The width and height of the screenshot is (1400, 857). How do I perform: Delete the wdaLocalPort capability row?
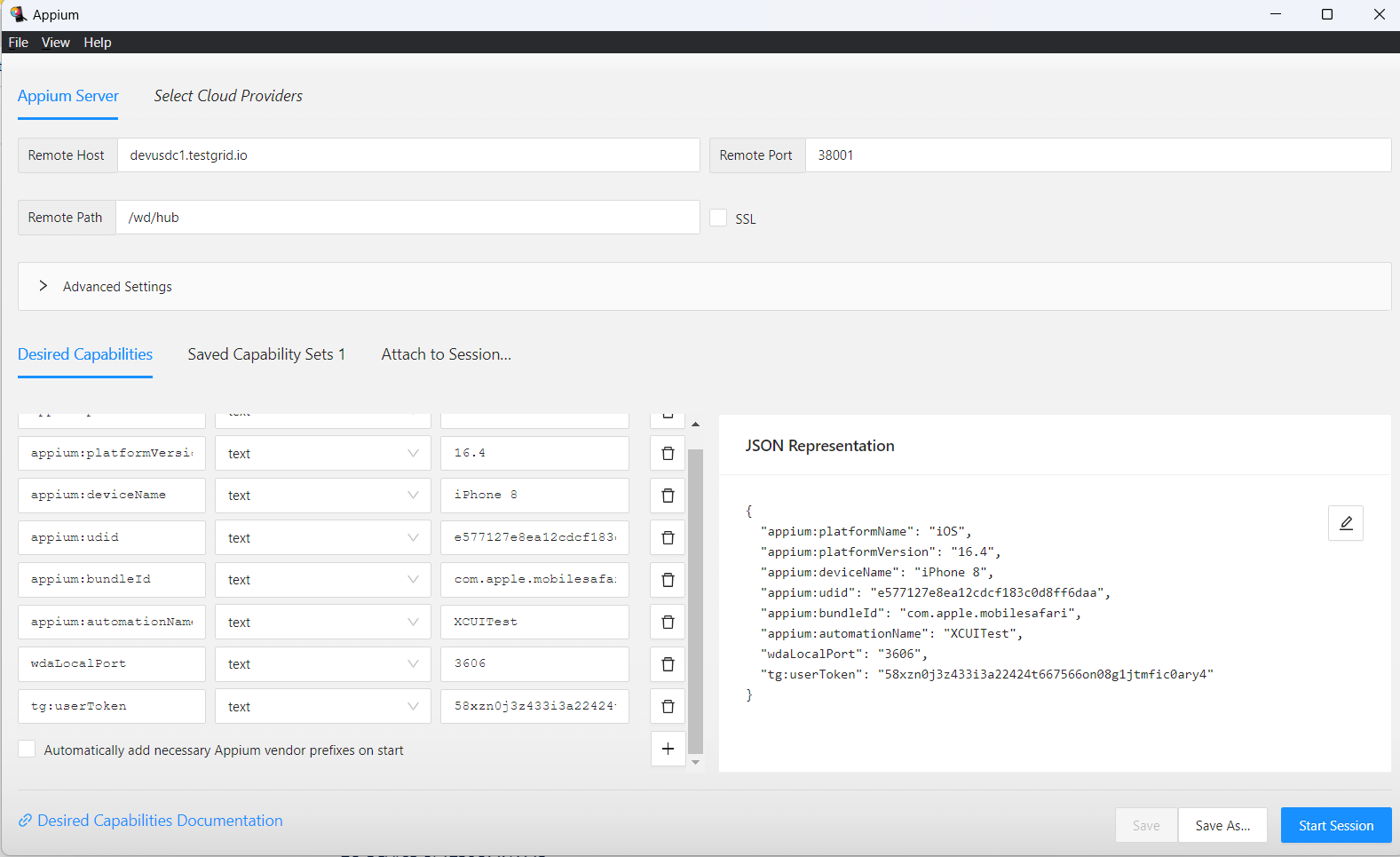pyautogui.click(x=668, y=664)
